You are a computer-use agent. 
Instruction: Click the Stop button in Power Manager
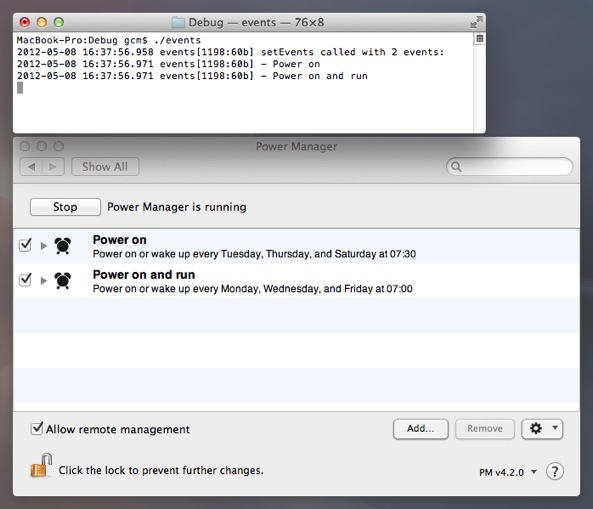tap(65, 207)
